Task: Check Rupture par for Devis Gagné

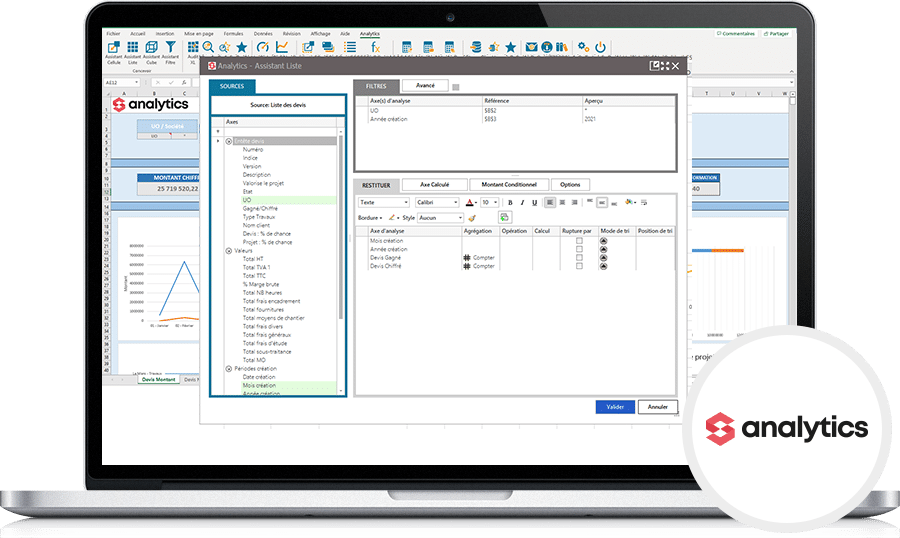Action: click(x=579, y=258)
